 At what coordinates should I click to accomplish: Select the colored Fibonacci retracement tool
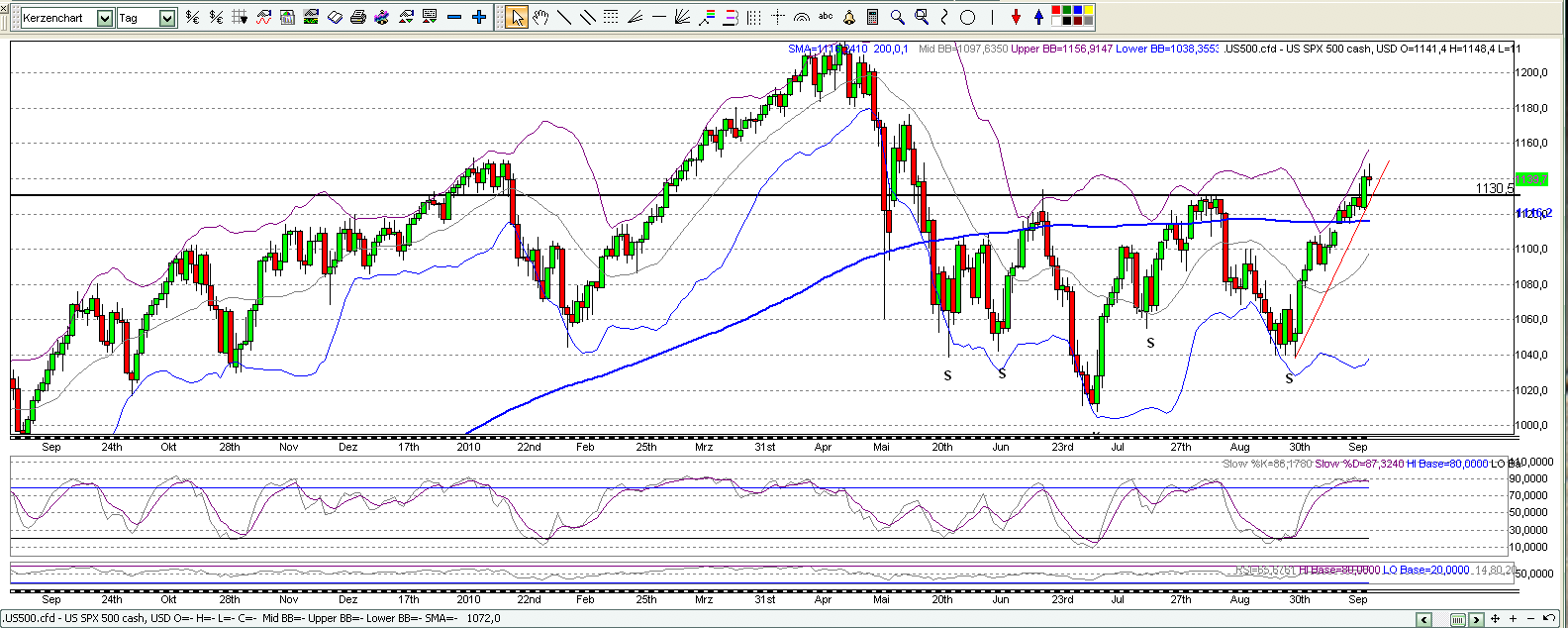(707, 17)
